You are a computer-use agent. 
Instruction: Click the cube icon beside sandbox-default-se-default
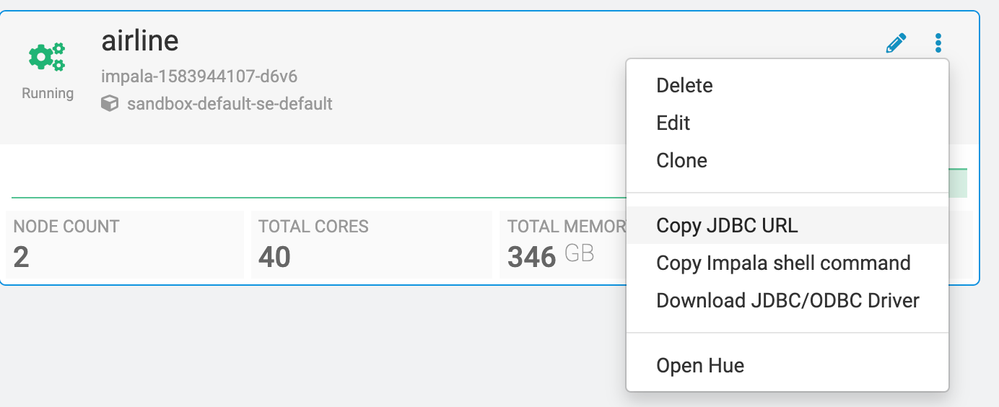click(110, 103)
